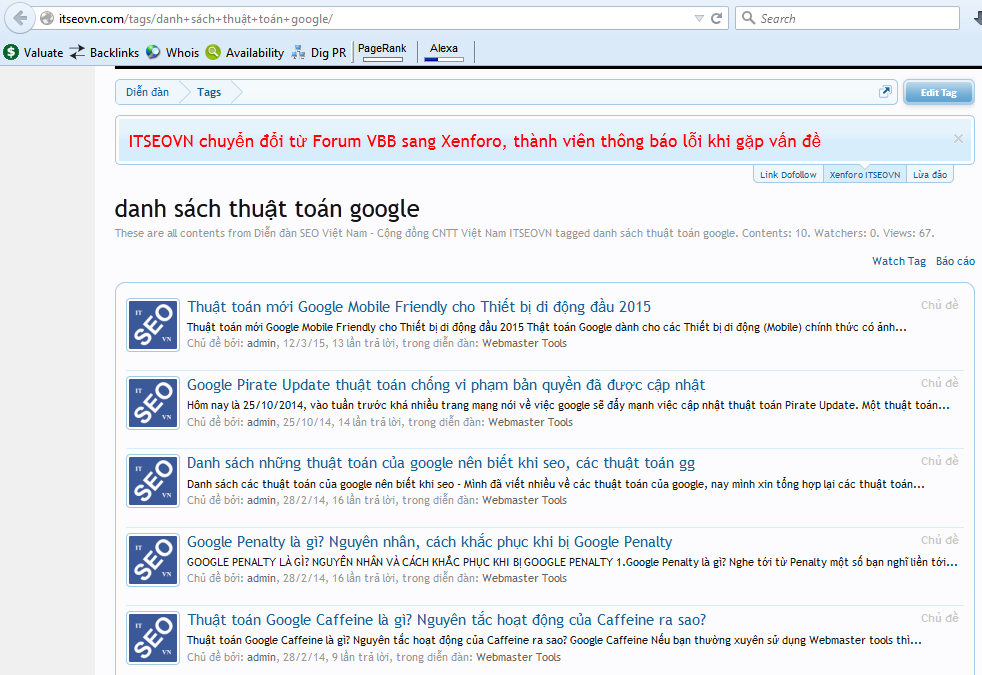
Task: Click the Watch Tag link
Action: point(899,261)
